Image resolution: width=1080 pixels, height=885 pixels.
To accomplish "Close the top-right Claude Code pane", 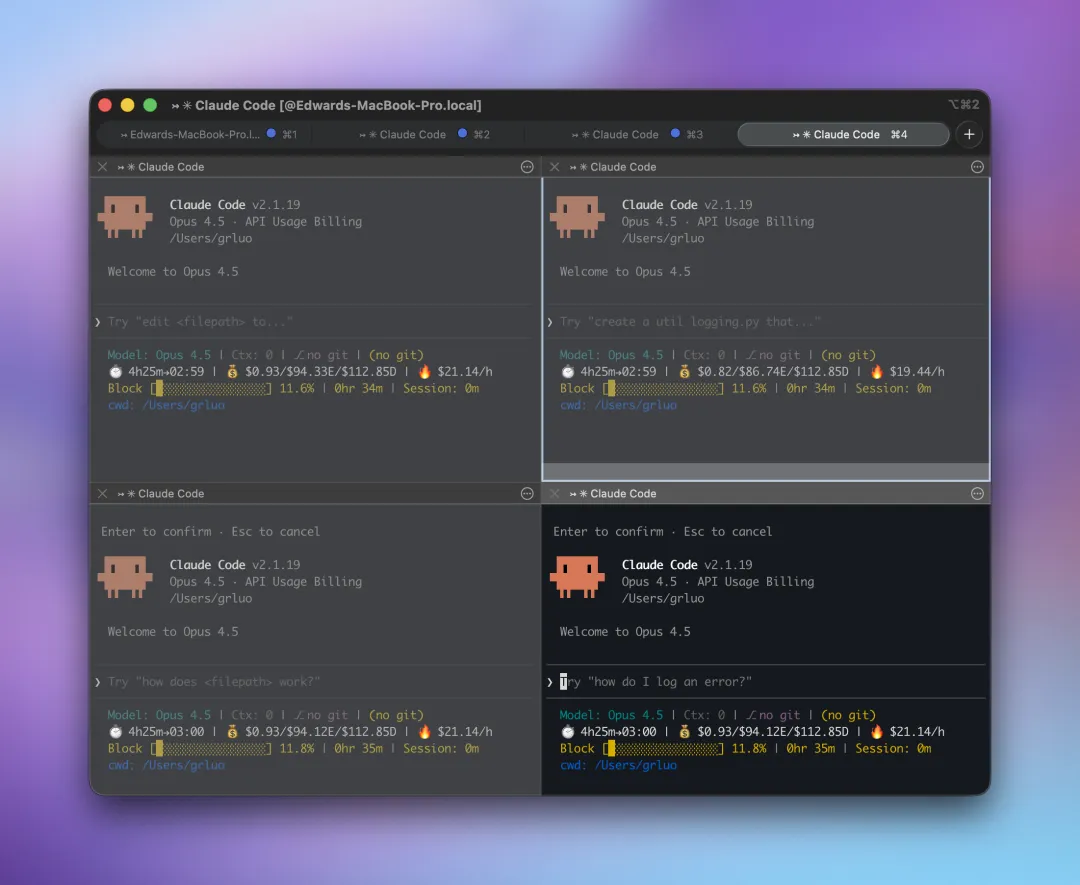I will click(x=554, y=167).
